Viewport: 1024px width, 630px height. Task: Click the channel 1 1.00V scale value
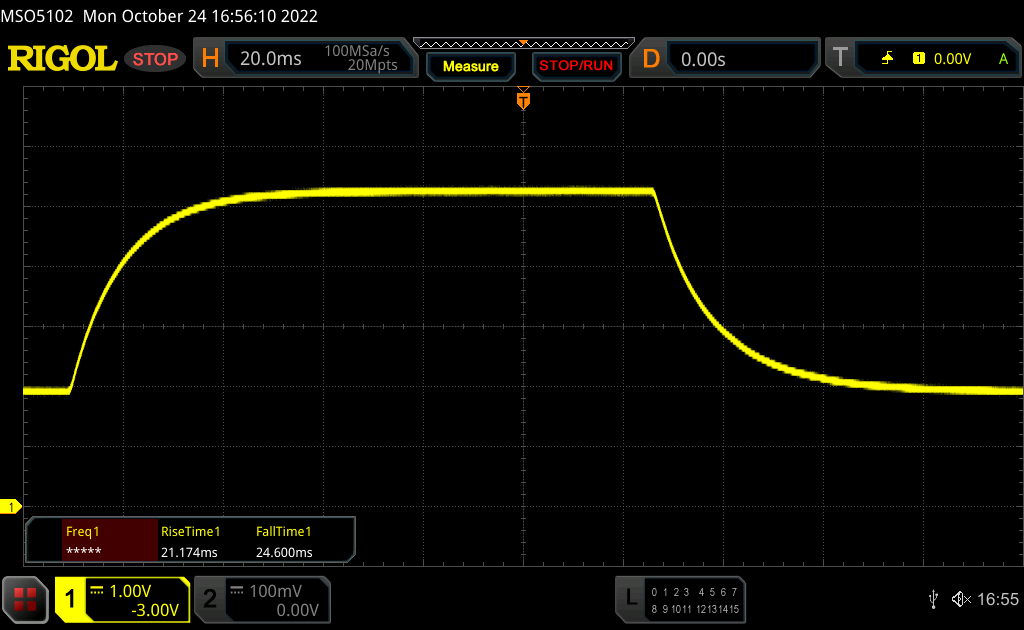coord(130,591)
